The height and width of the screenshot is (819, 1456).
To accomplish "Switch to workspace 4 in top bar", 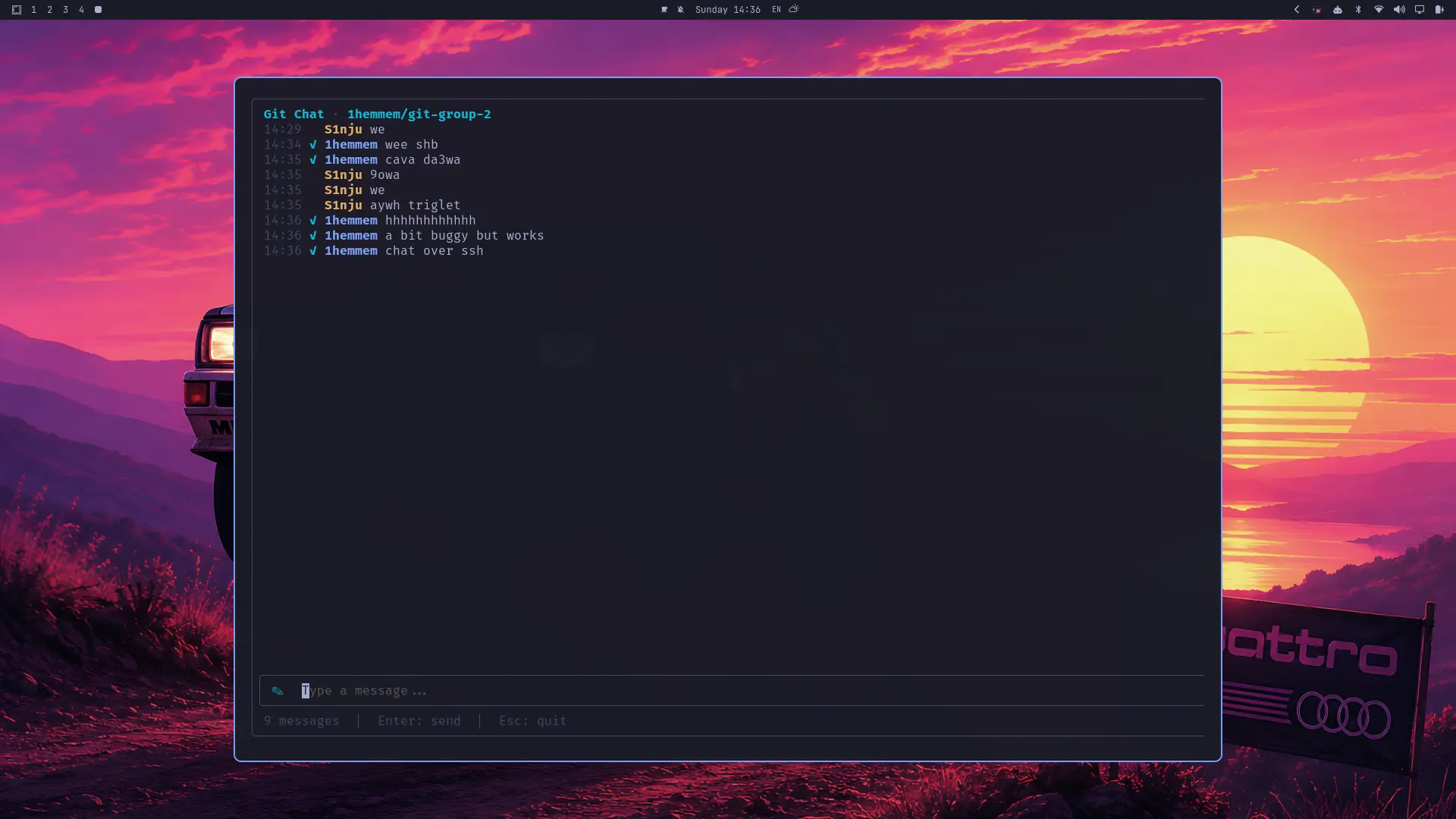I will click(x=81, y=10).
